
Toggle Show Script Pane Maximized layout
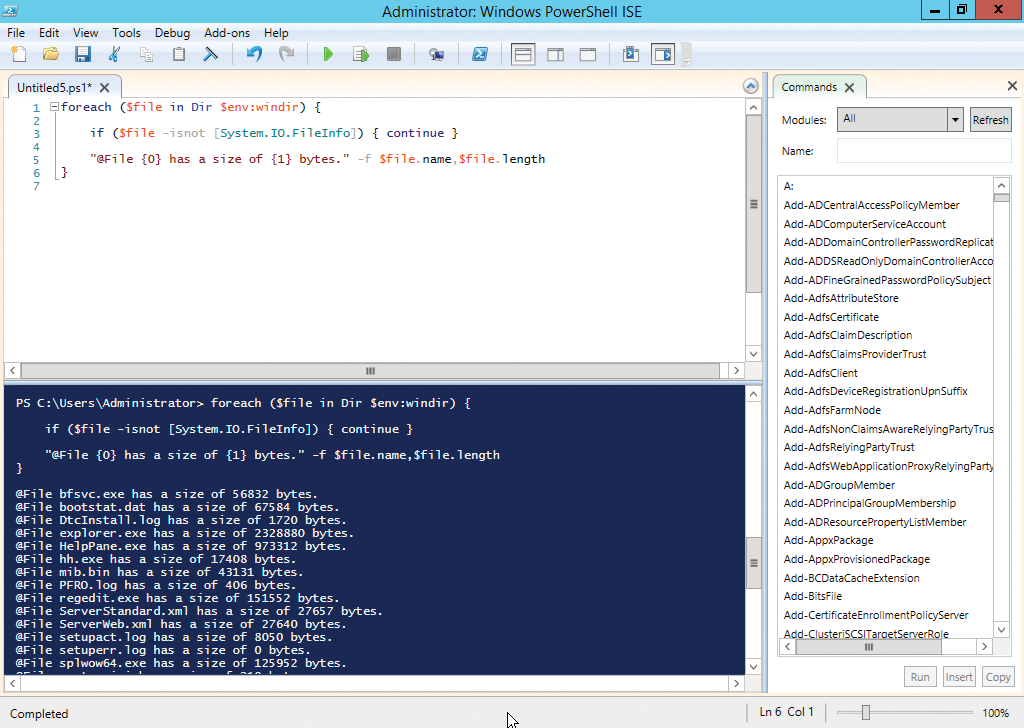[588, 54]
